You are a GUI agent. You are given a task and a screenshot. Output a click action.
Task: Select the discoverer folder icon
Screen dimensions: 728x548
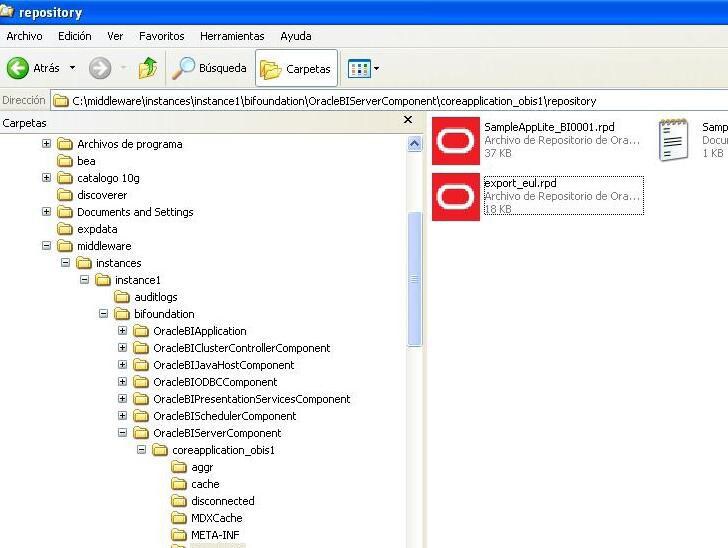coord(65,195)
